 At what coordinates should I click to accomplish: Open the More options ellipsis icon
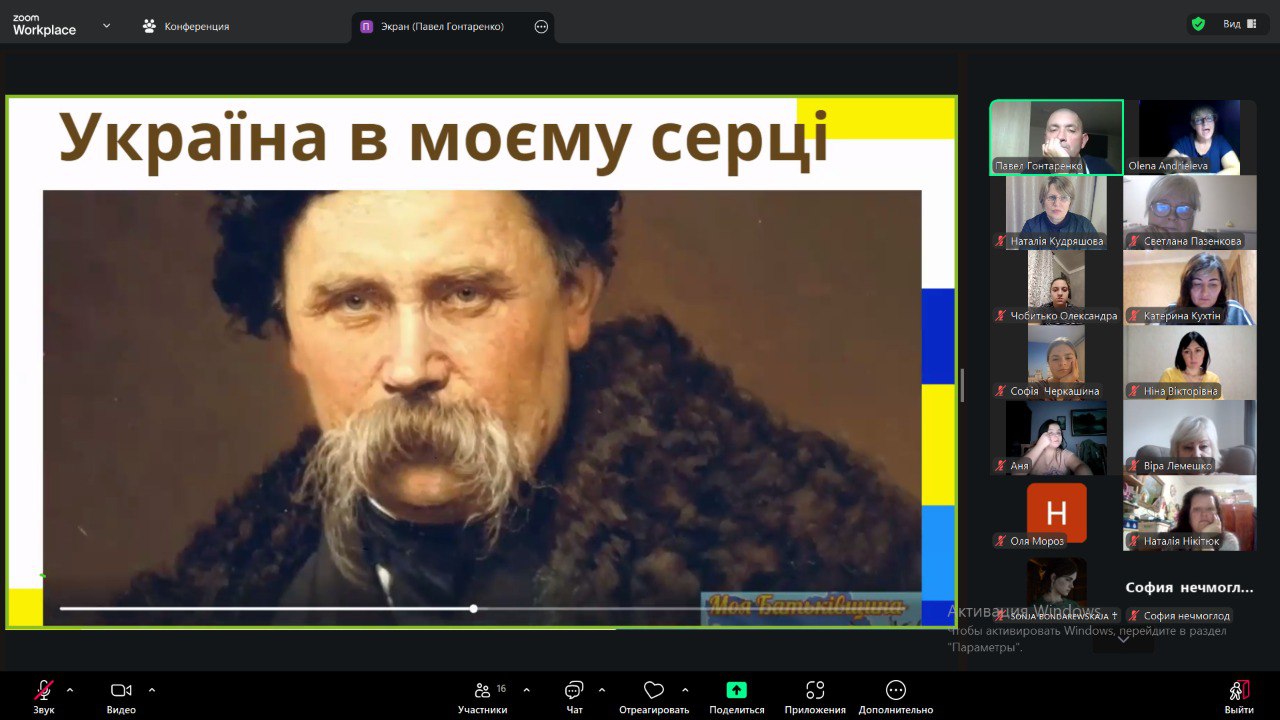point(896,690)
